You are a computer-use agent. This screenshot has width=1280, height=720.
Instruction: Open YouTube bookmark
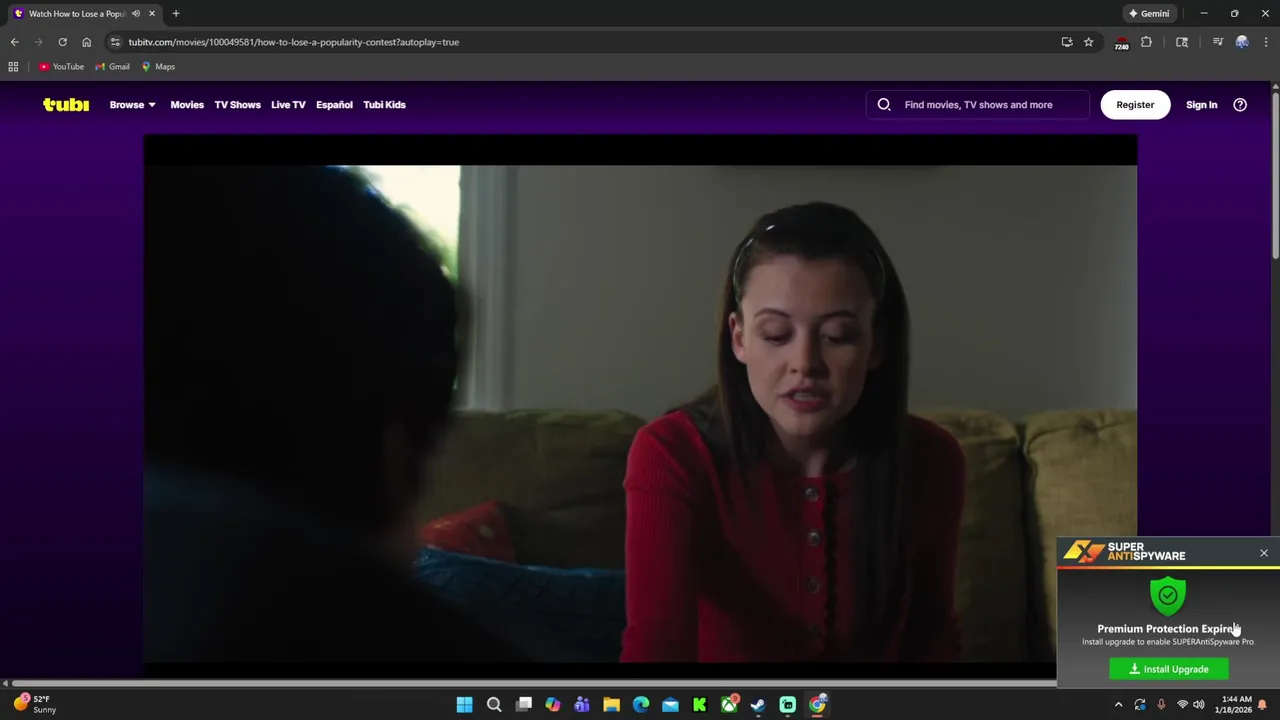coord(61,67)
